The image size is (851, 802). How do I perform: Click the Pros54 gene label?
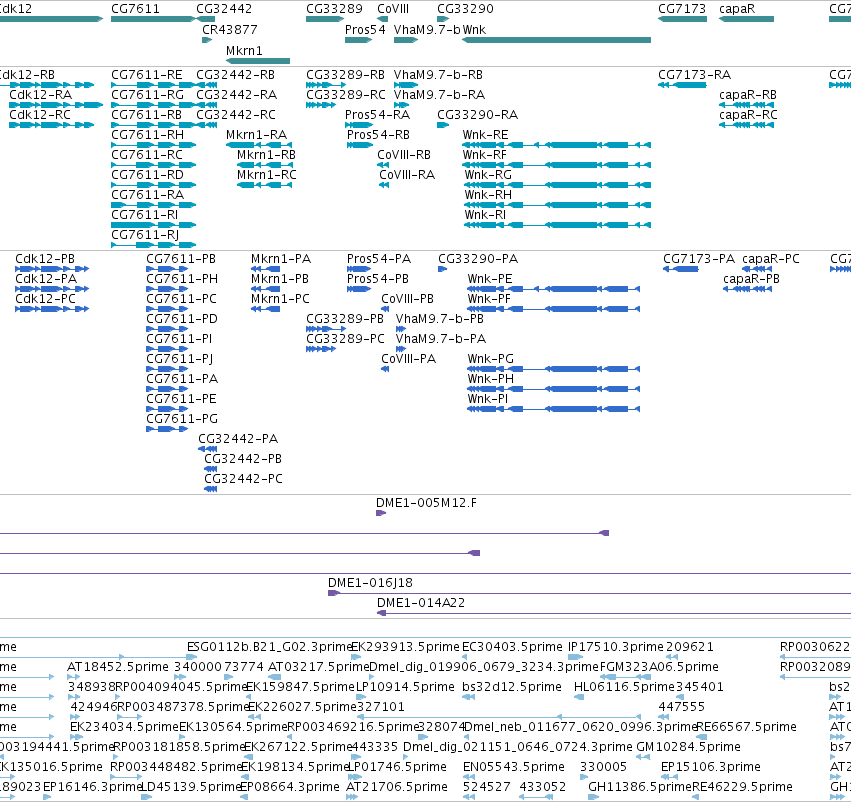365,29
